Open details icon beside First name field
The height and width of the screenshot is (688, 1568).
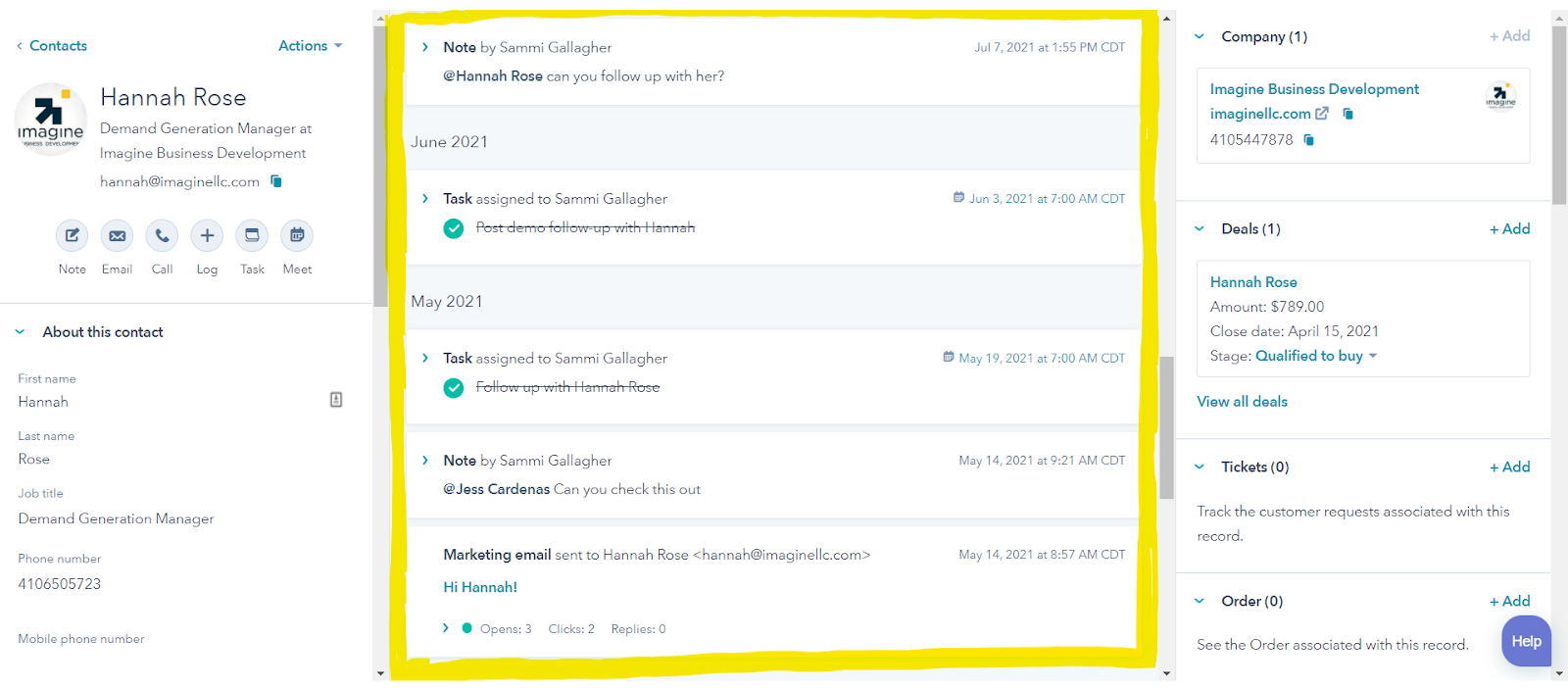(336, 400)
